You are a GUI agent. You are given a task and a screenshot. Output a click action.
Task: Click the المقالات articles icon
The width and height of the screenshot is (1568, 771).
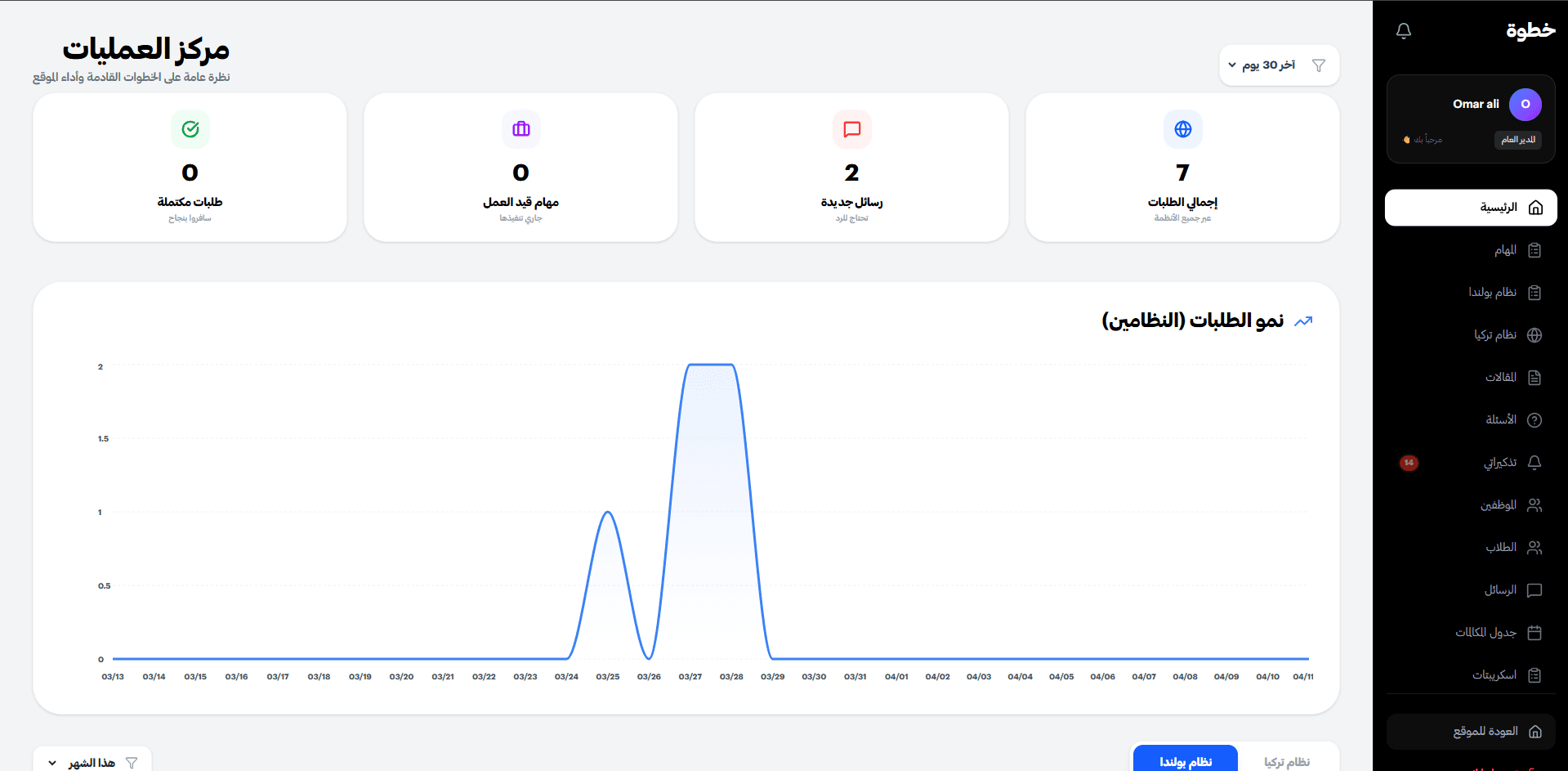click(1534, 377)
